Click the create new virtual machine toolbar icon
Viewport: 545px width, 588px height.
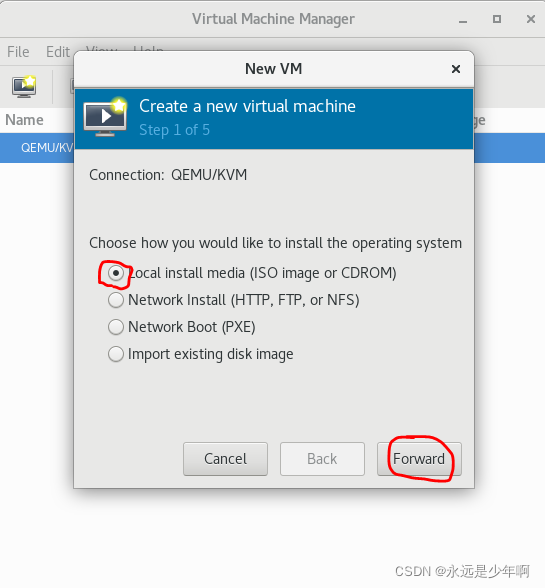click(x=24, y=86)
